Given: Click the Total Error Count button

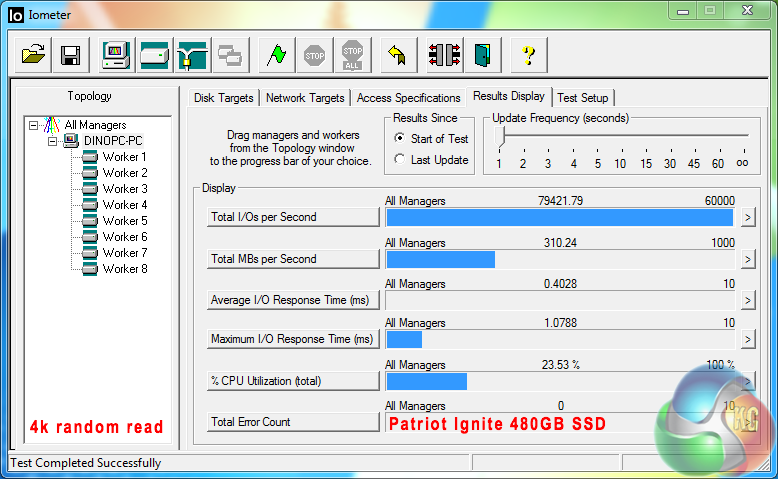Looking at the screenshot, I should pos(293,422).
